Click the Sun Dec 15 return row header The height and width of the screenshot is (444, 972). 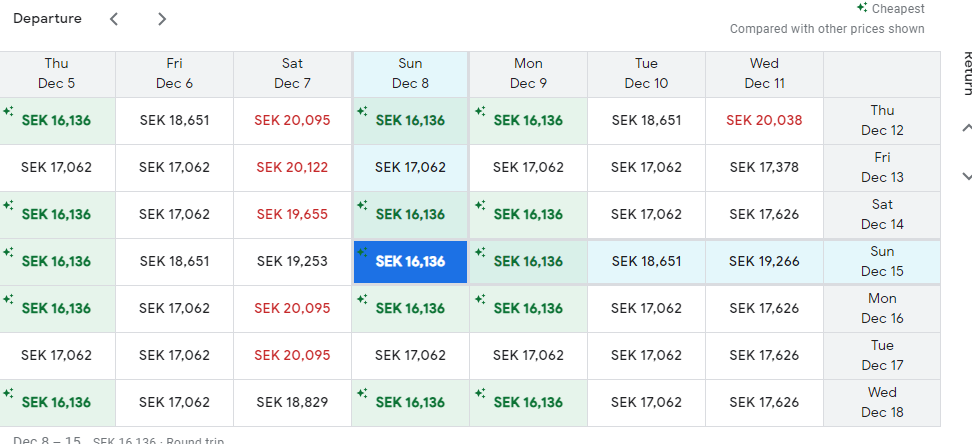click(881, 261)
